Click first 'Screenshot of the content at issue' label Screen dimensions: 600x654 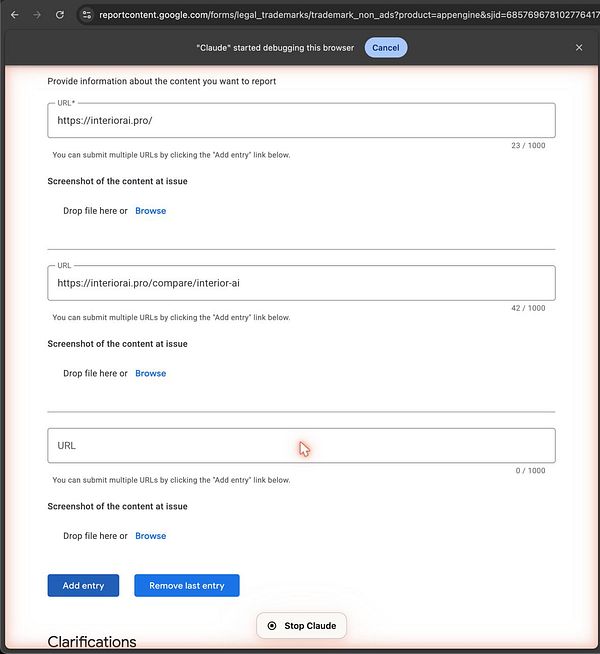118,181
